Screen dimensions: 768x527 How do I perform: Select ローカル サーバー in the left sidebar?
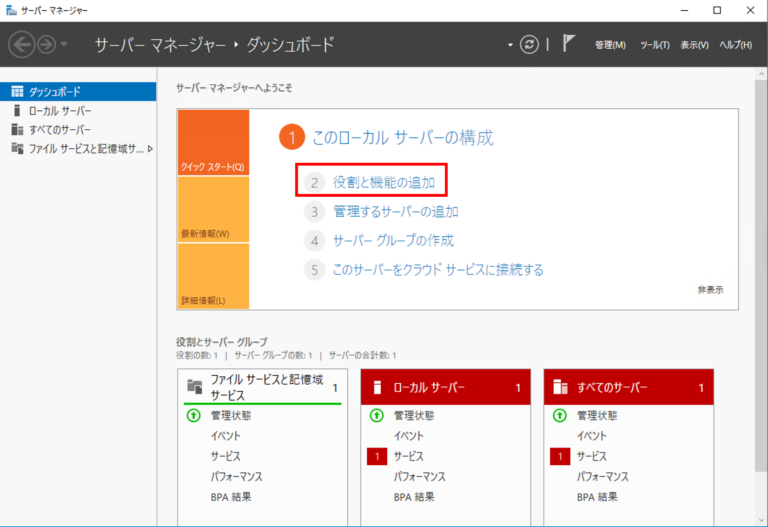78,111
